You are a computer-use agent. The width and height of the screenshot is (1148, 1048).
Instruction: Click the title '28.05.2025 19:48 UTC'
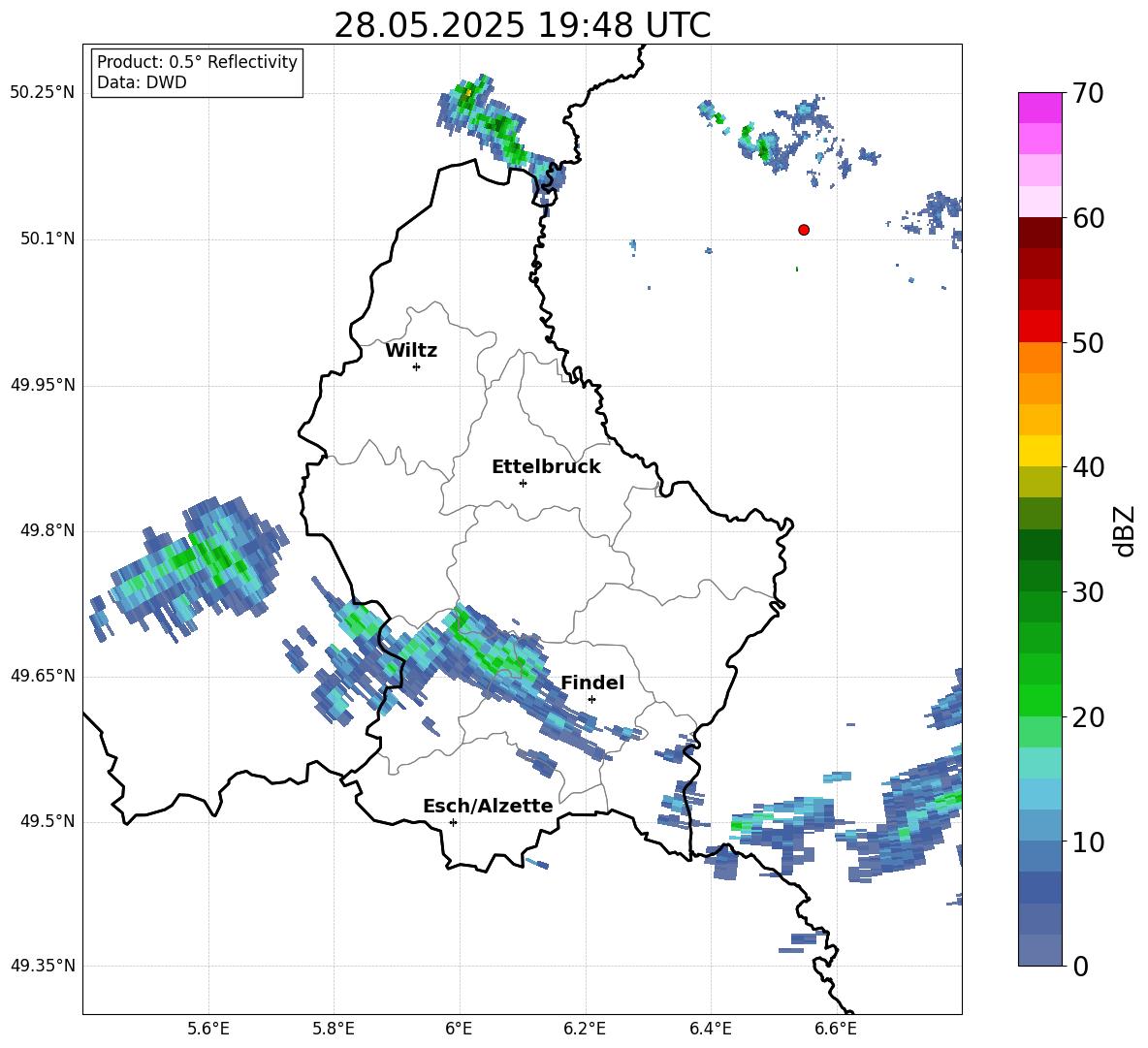(522, 25)
